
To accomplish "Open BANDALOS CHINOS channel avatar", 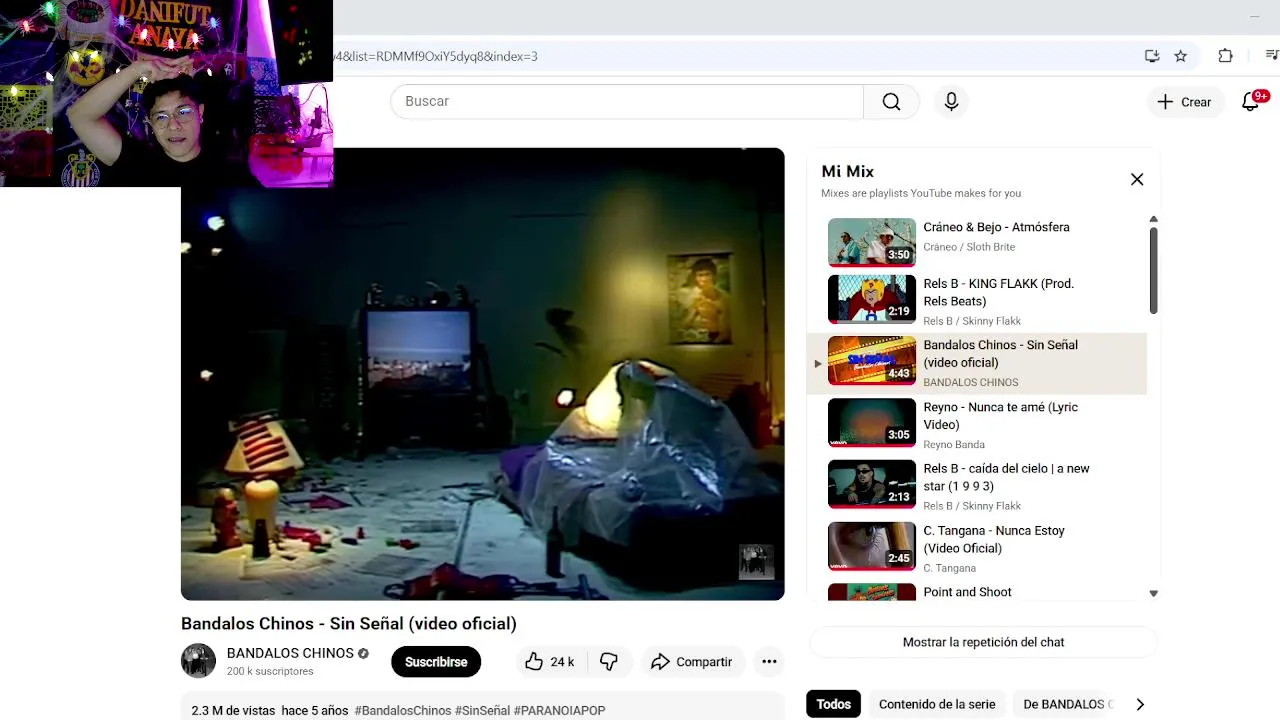I will [198, 661].
